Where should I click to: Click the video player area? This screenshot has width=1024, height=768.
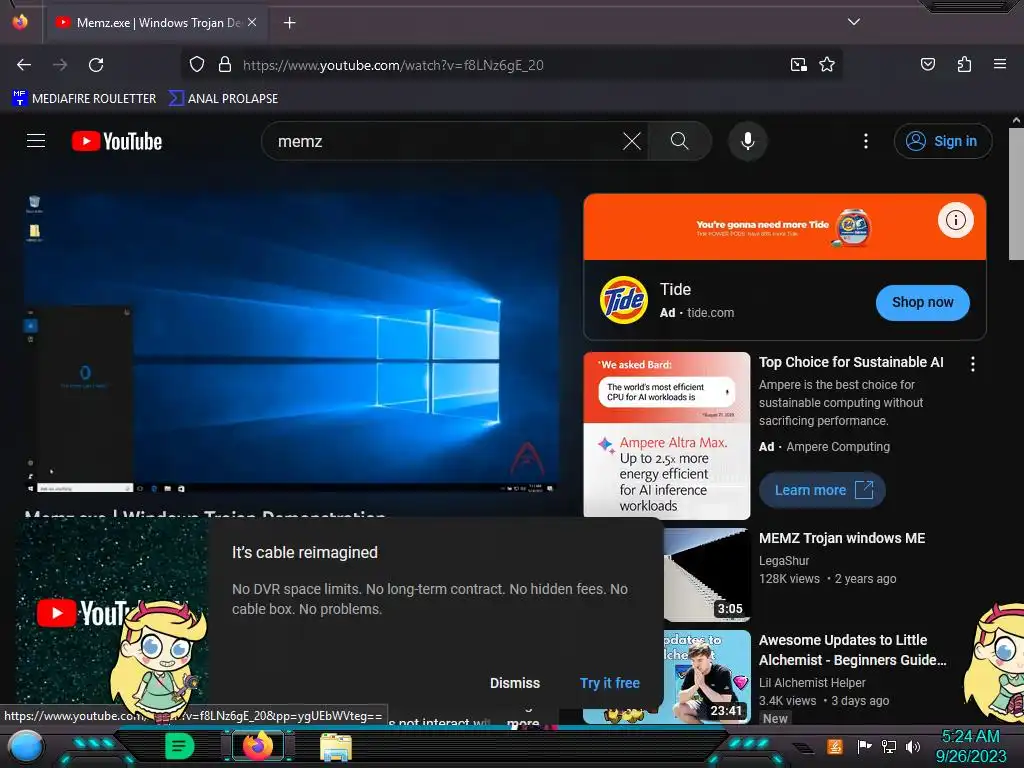point(291,343)
